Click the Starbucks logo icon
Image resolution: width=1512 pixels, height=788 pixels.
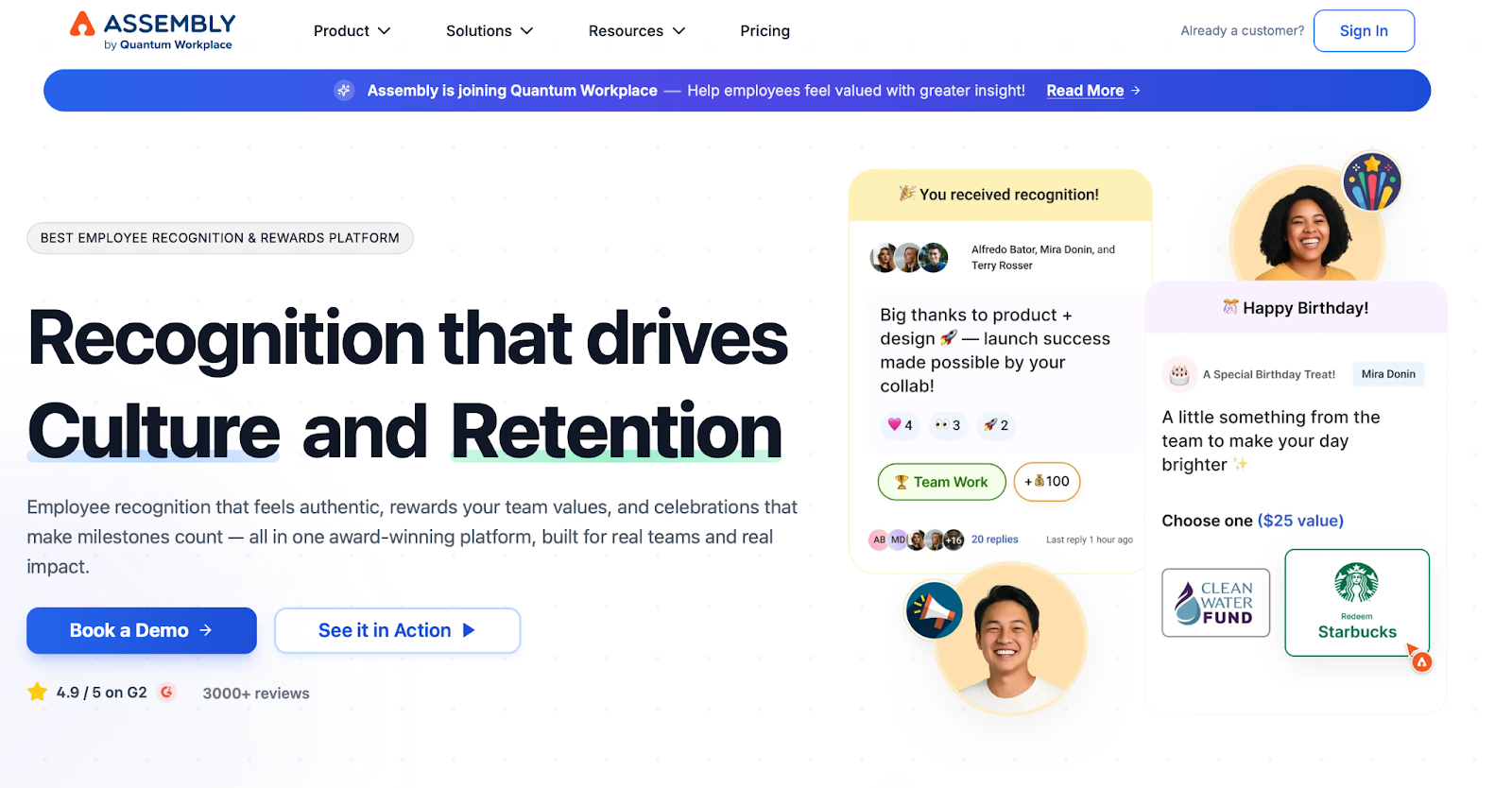(1356, 583)
